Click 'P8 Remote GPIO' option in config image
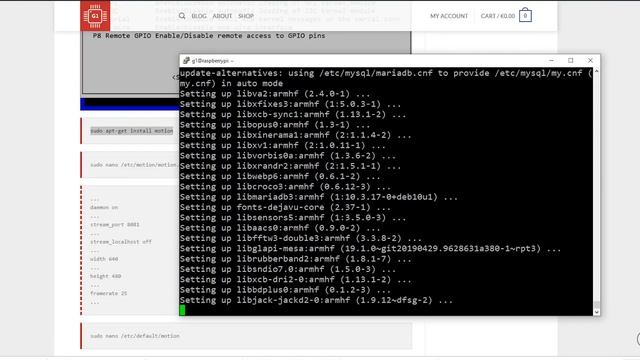640x360 pixels. pos(209,36)
